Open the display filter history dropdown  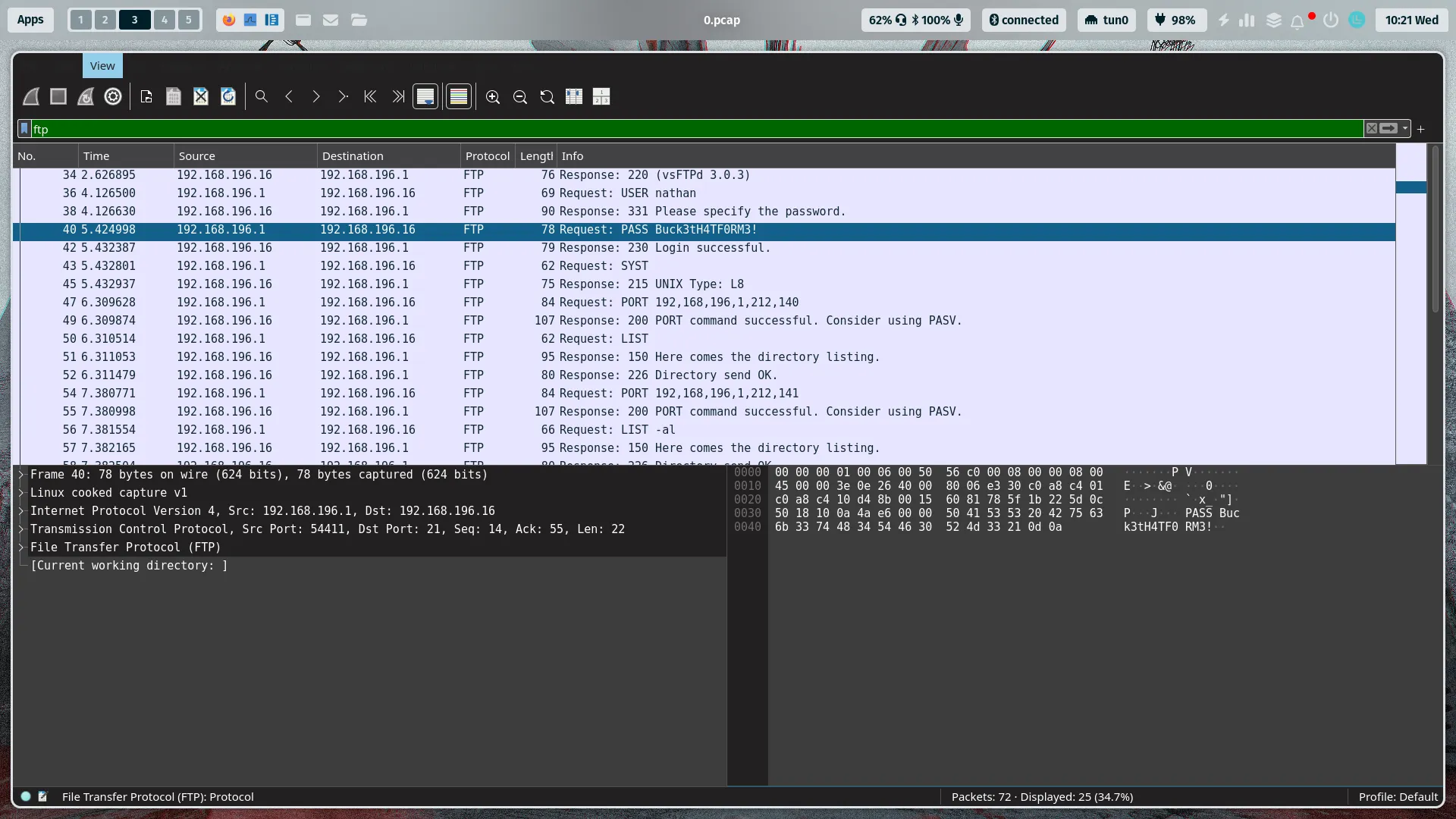[1405, 129]
